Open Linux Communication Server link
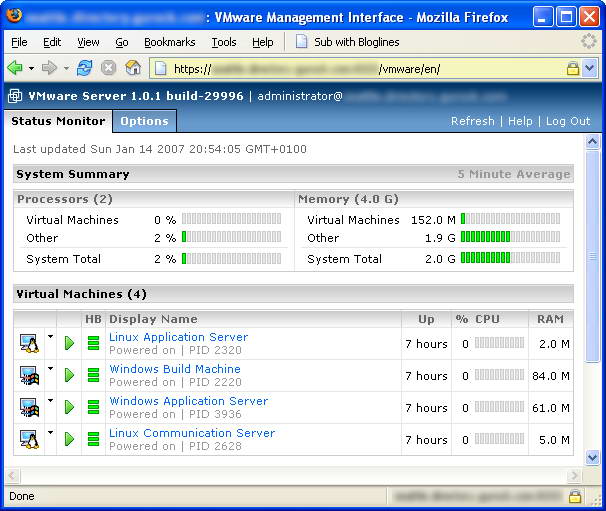Image resolution: width=606 pixels, height=511 pixels. 192,433
